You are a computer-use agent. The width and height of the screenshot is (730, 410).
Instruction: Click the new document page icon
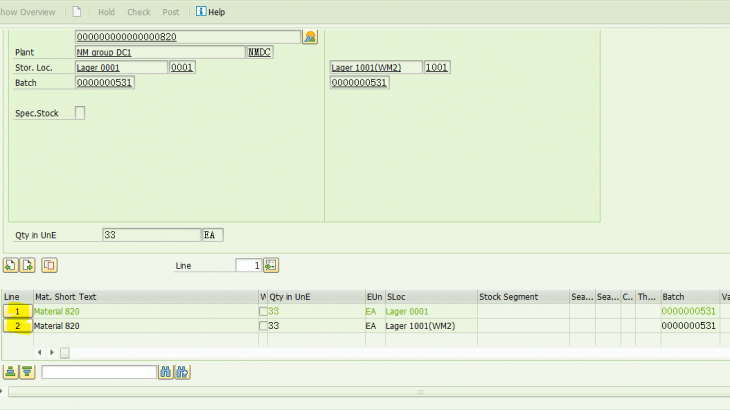click(x=76, y=12)
